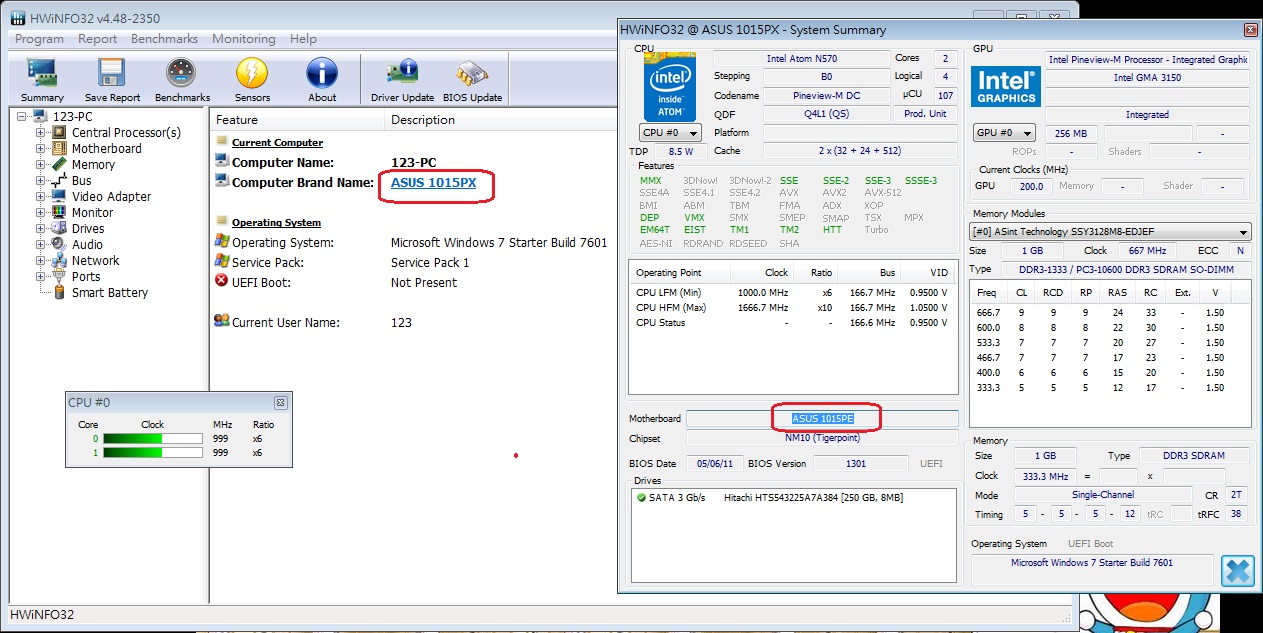Open the Monitoring menu

[x=243, y=39]
